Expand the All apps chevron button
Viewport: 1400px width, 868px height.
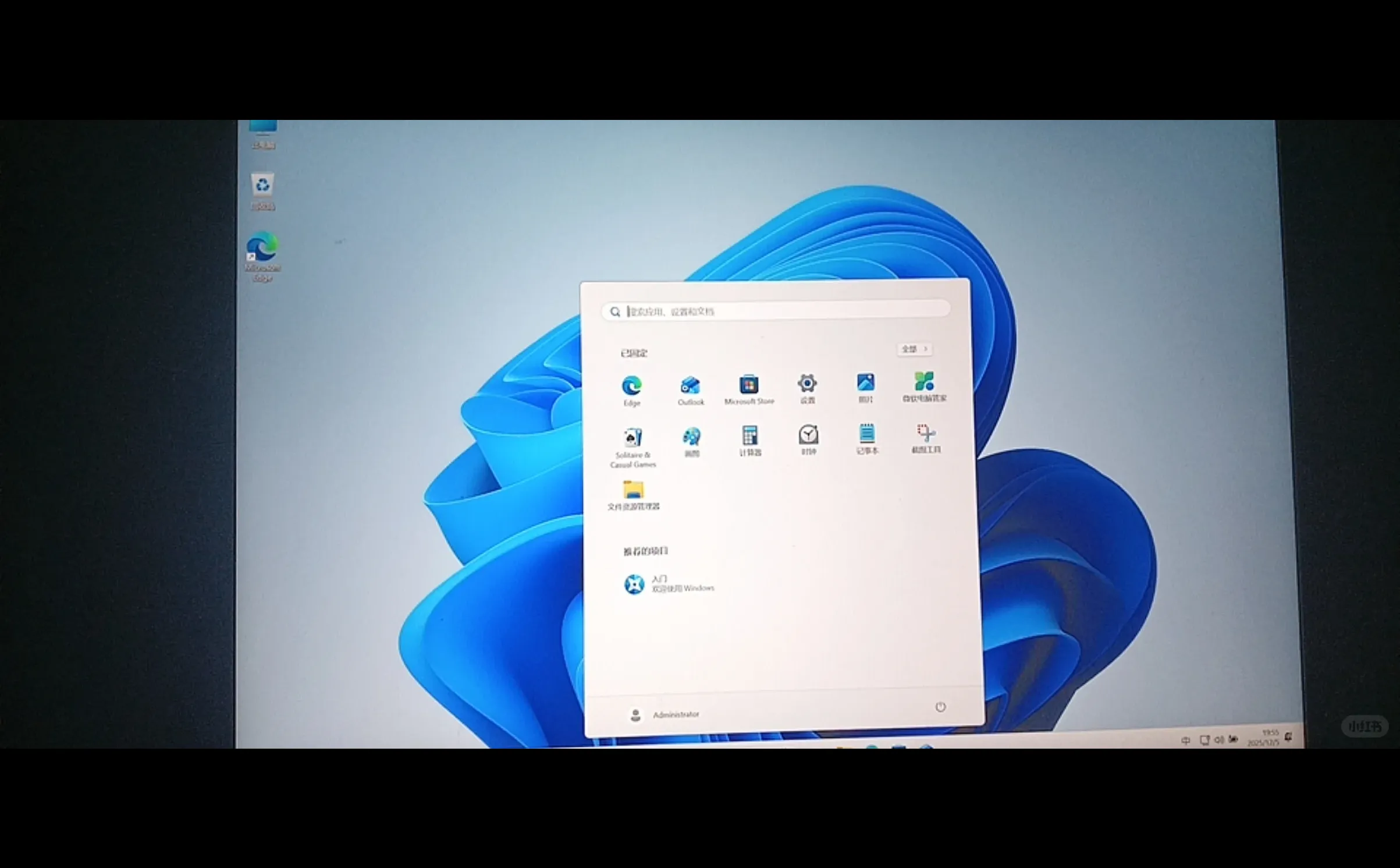pos(914,349)
